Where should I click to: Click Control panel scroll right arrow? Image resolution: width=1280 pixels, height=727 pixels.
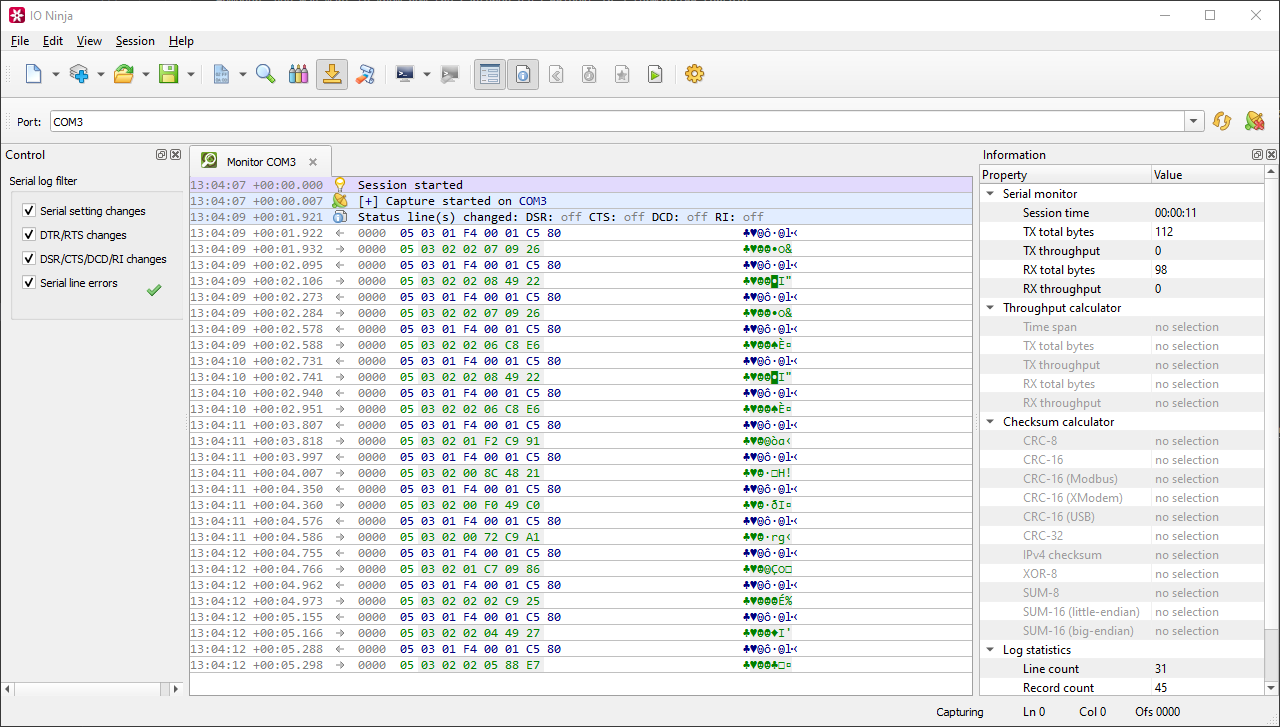pos(177,689)
